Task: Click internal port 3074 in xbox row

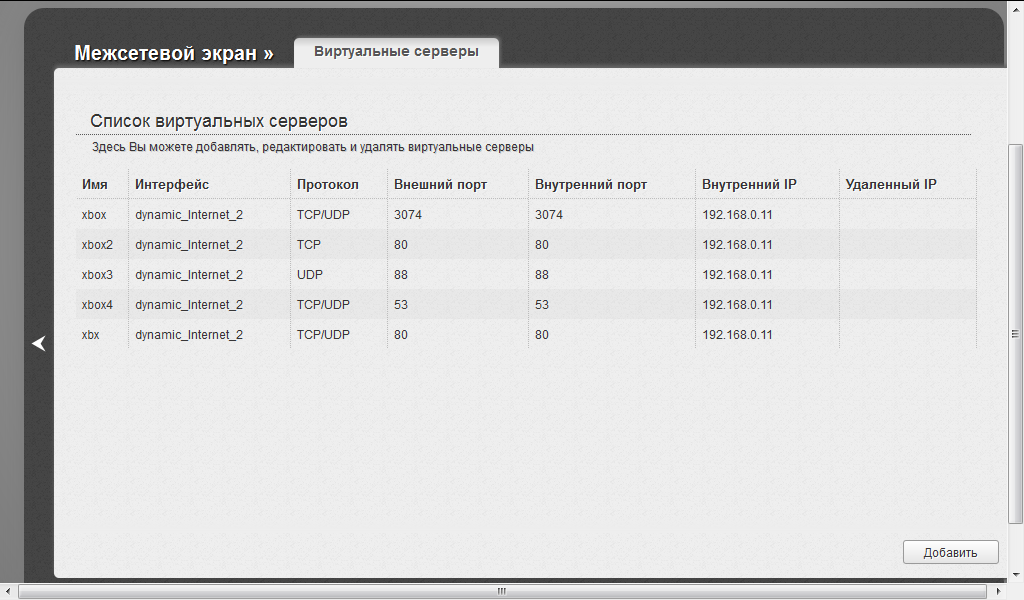Action: click(x=549, y=215)
